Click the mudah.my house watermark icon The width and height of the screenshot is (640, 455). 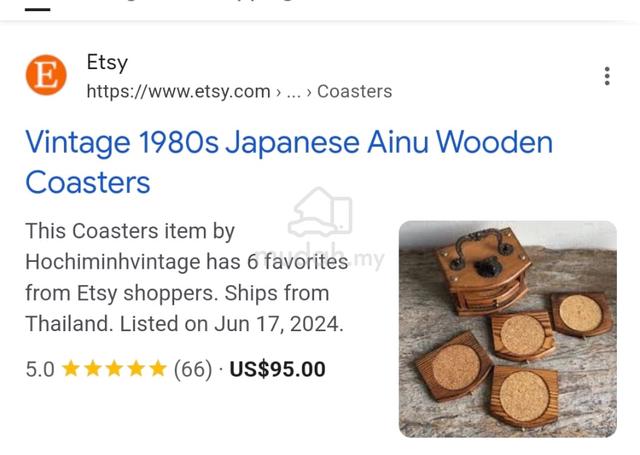(x=320, y=212)
